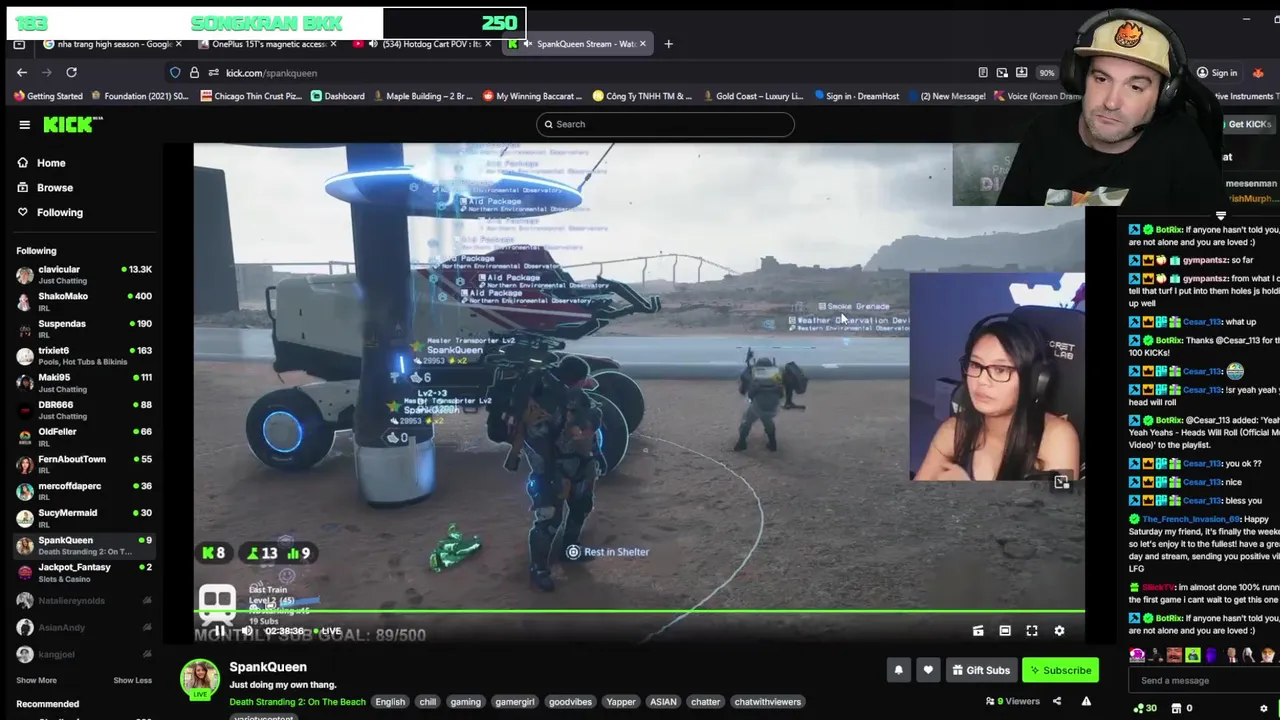The image size is (1280, 720).
Task: Open the Kick hamburger sidebar menu
Action: pos(24,124)
